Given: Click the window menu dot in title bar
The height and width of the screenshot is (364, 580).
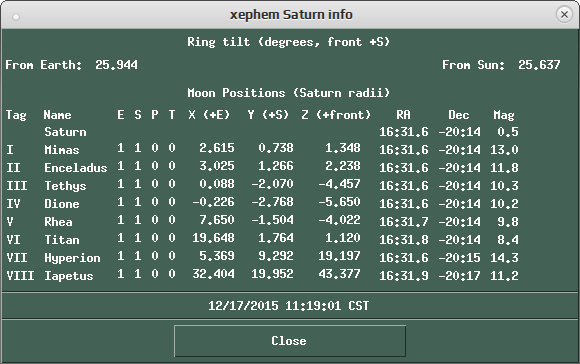Looking at the screenshot, I should click(16, 17).
